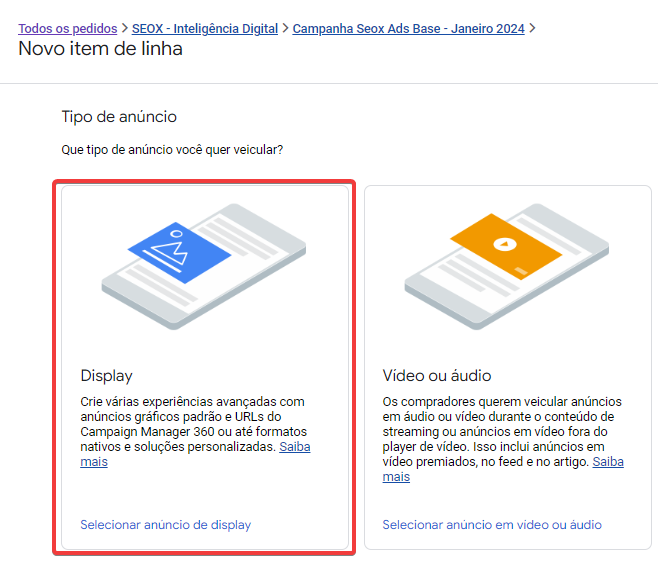The image size is (658, 569).
Task: Click the Display card description paragraph
Action: [195, 432]
